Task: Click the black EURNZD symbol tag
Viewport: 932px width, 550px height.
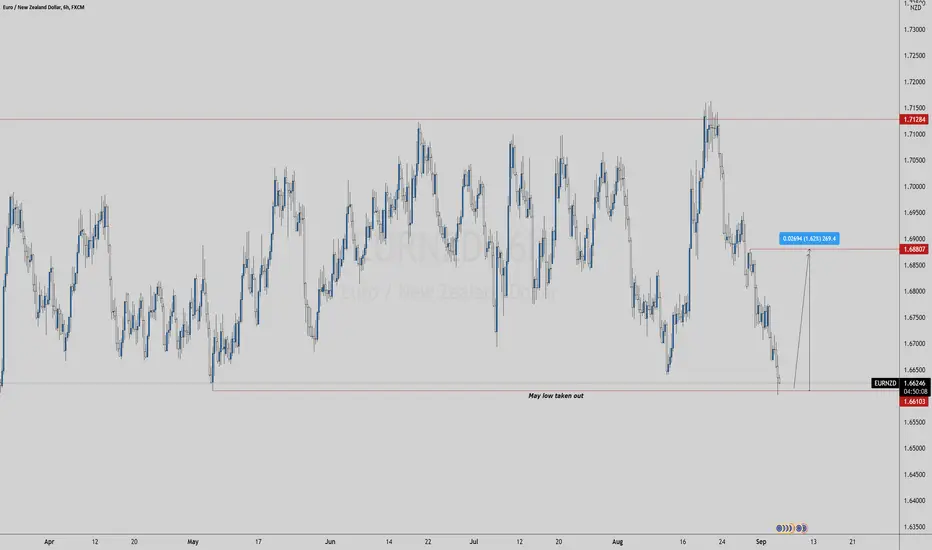Action: 885,383
